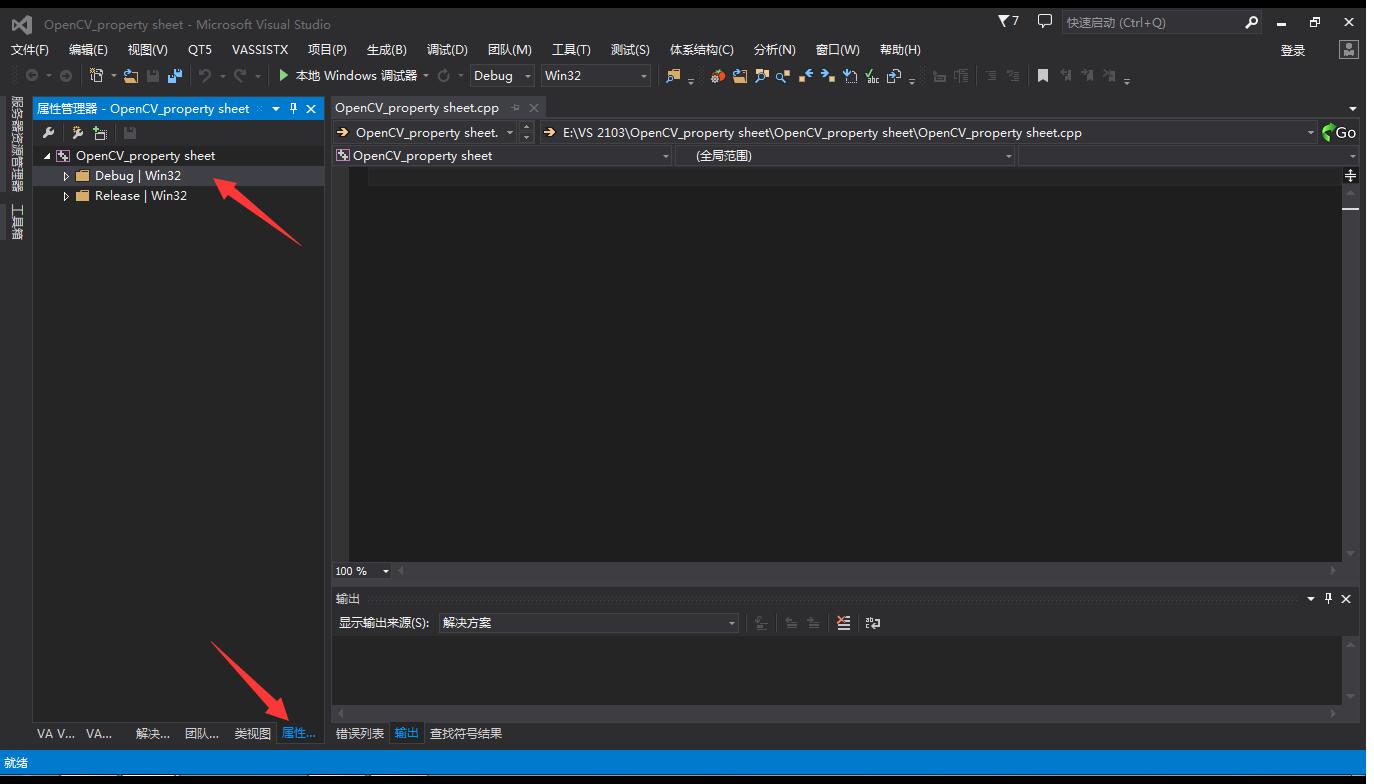Open the Win32 platform dropdown

tap(596, 76)
